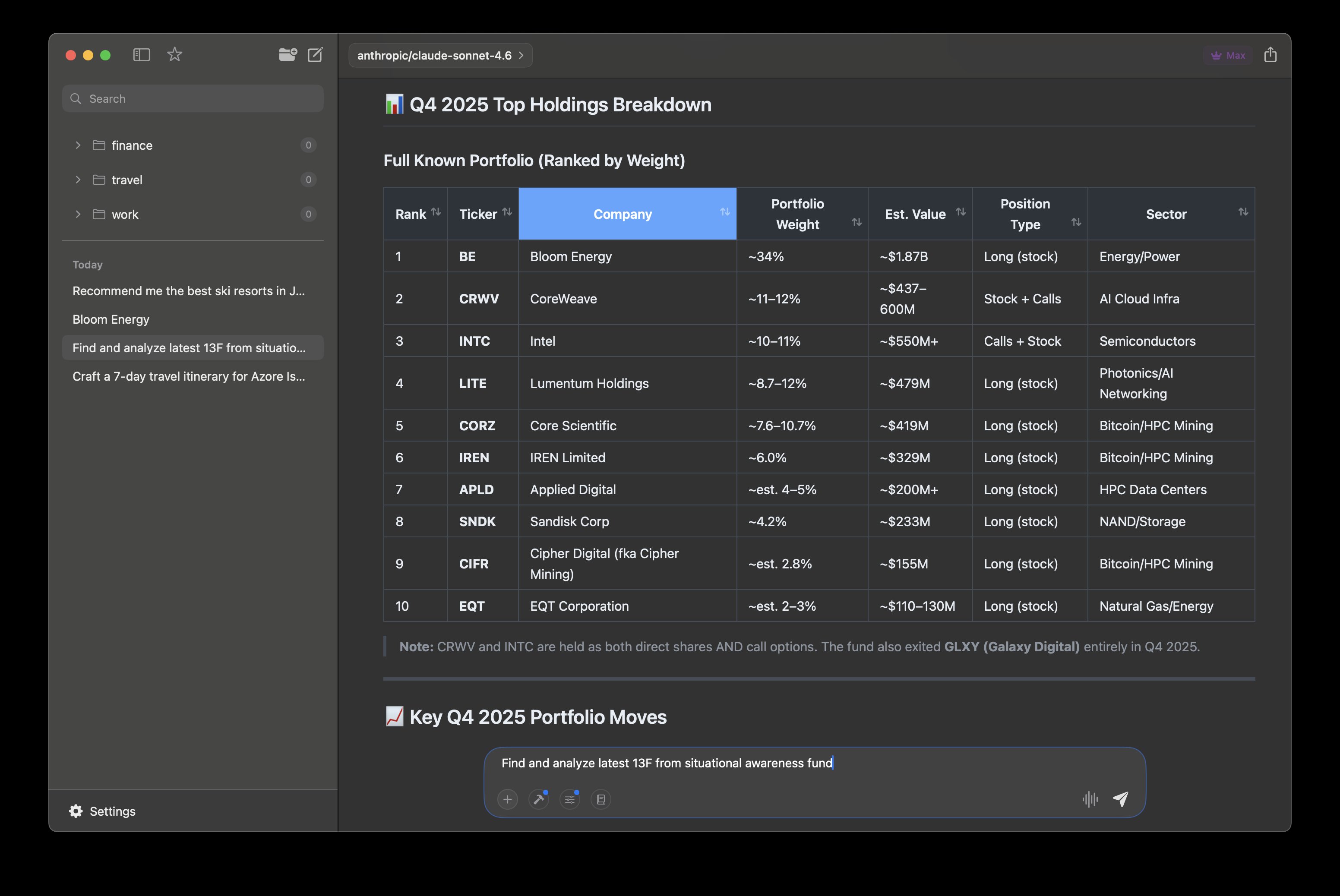Select the hammer tools icon
The image size is (1340, 896).
pyautogui.click(x=538, y=799)
